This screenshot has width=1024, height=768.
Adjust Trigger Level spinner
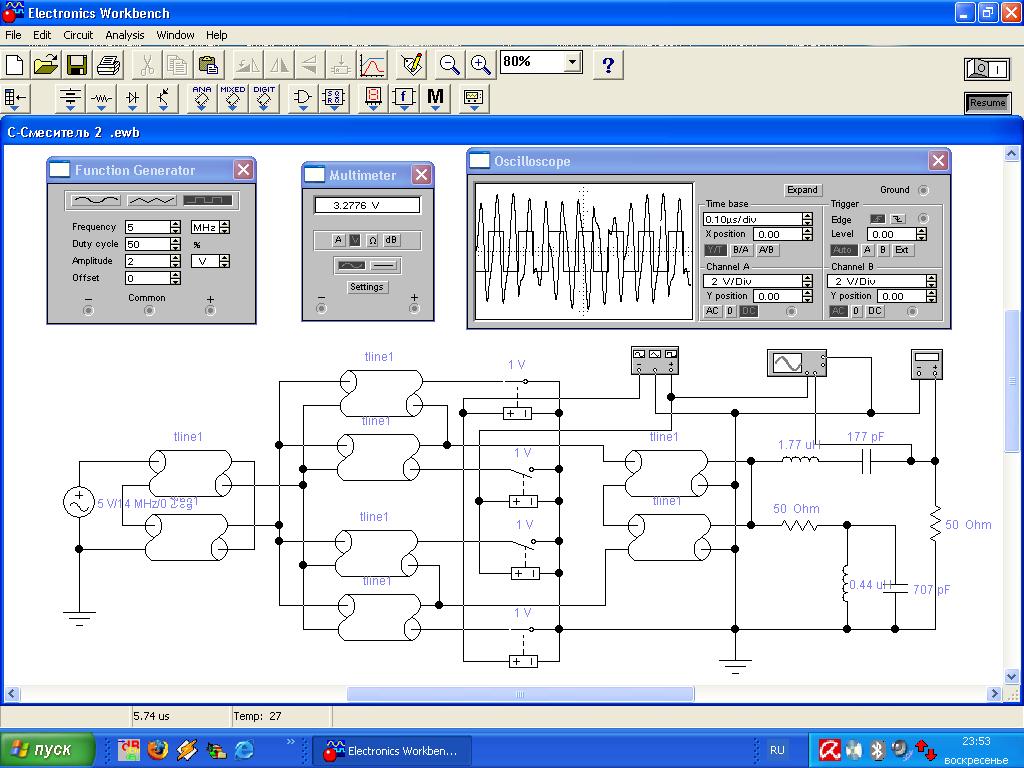point(921,234)
